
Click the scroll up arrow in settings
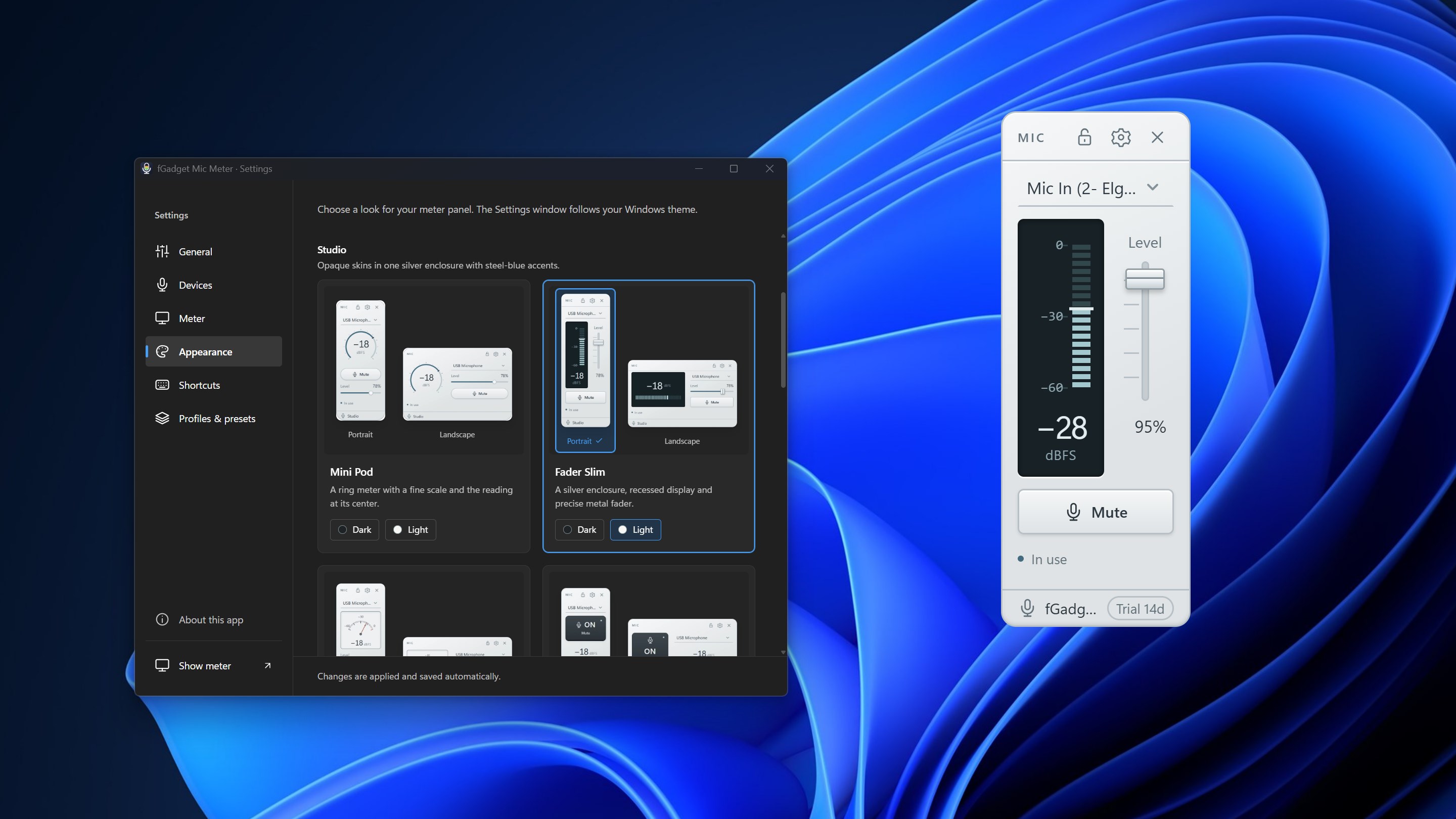pyautogui.click(x=783, y=236)
